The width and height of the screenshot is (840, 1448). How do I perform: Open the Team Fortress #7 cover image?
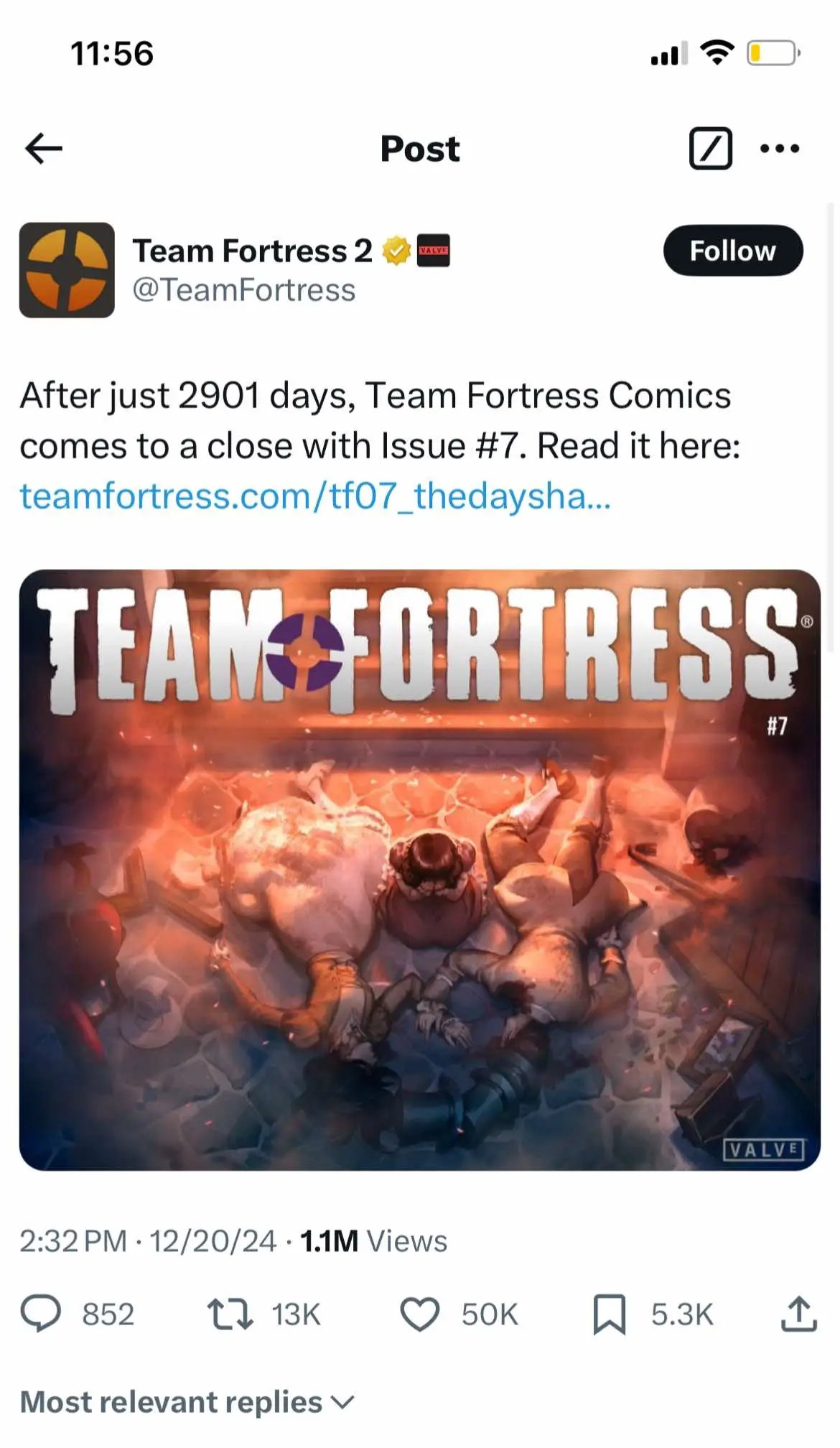tap(419, 870)
